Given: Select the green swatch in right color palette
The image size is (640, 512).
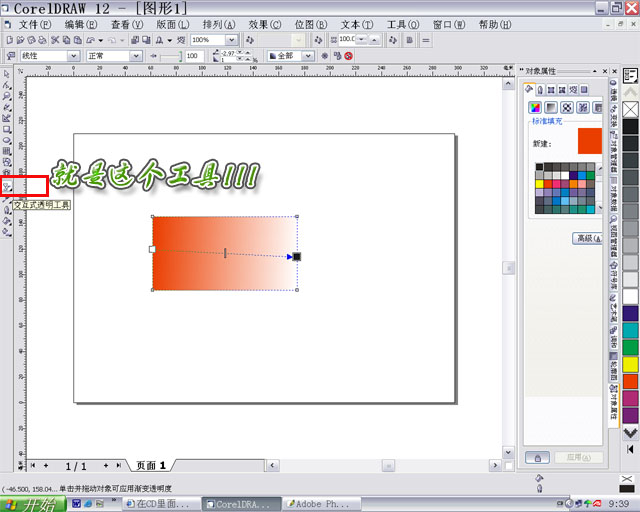Looking at the screenshot, I should click(630, 347).
